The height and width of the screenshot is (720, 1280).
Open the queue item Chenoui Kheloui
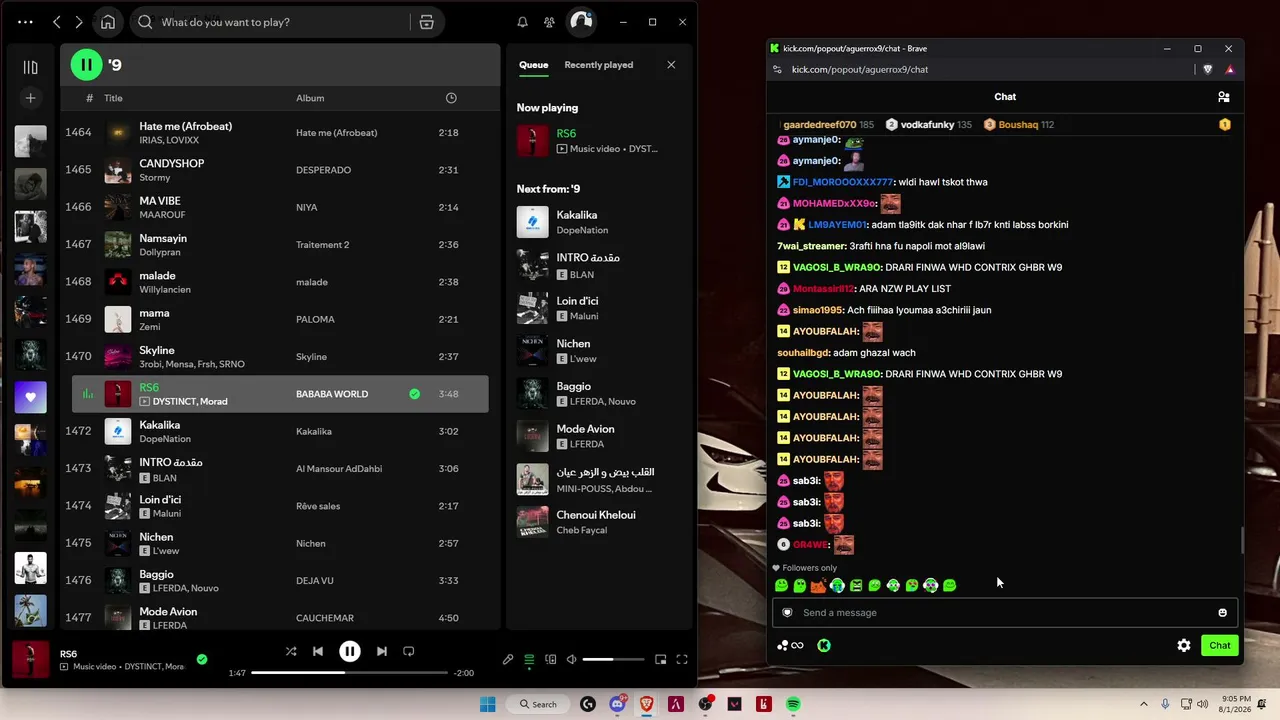pos(598,522)
